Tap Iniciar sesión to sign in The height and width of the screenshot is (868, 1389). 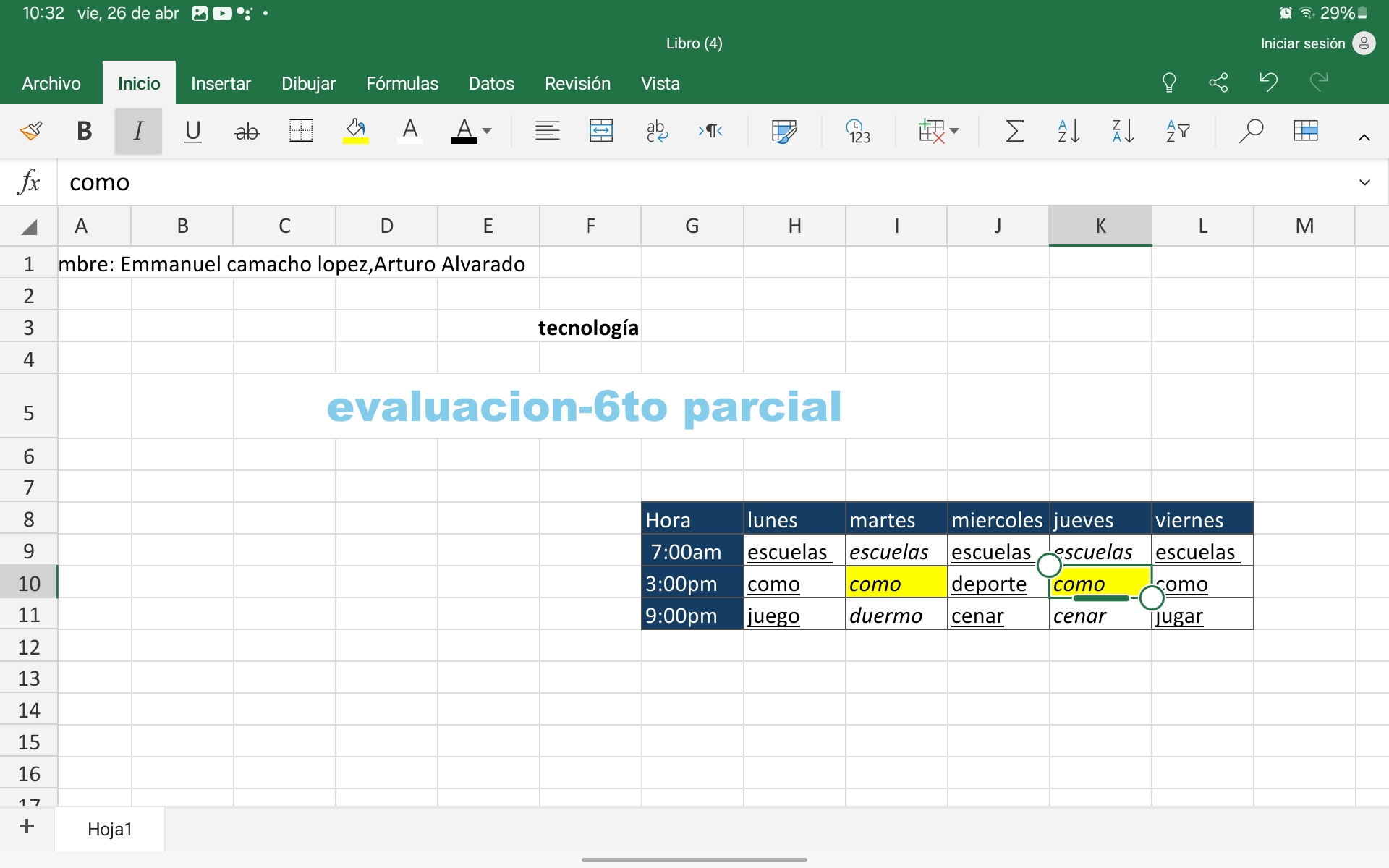pyautogui.click(x=1302, y=43)
